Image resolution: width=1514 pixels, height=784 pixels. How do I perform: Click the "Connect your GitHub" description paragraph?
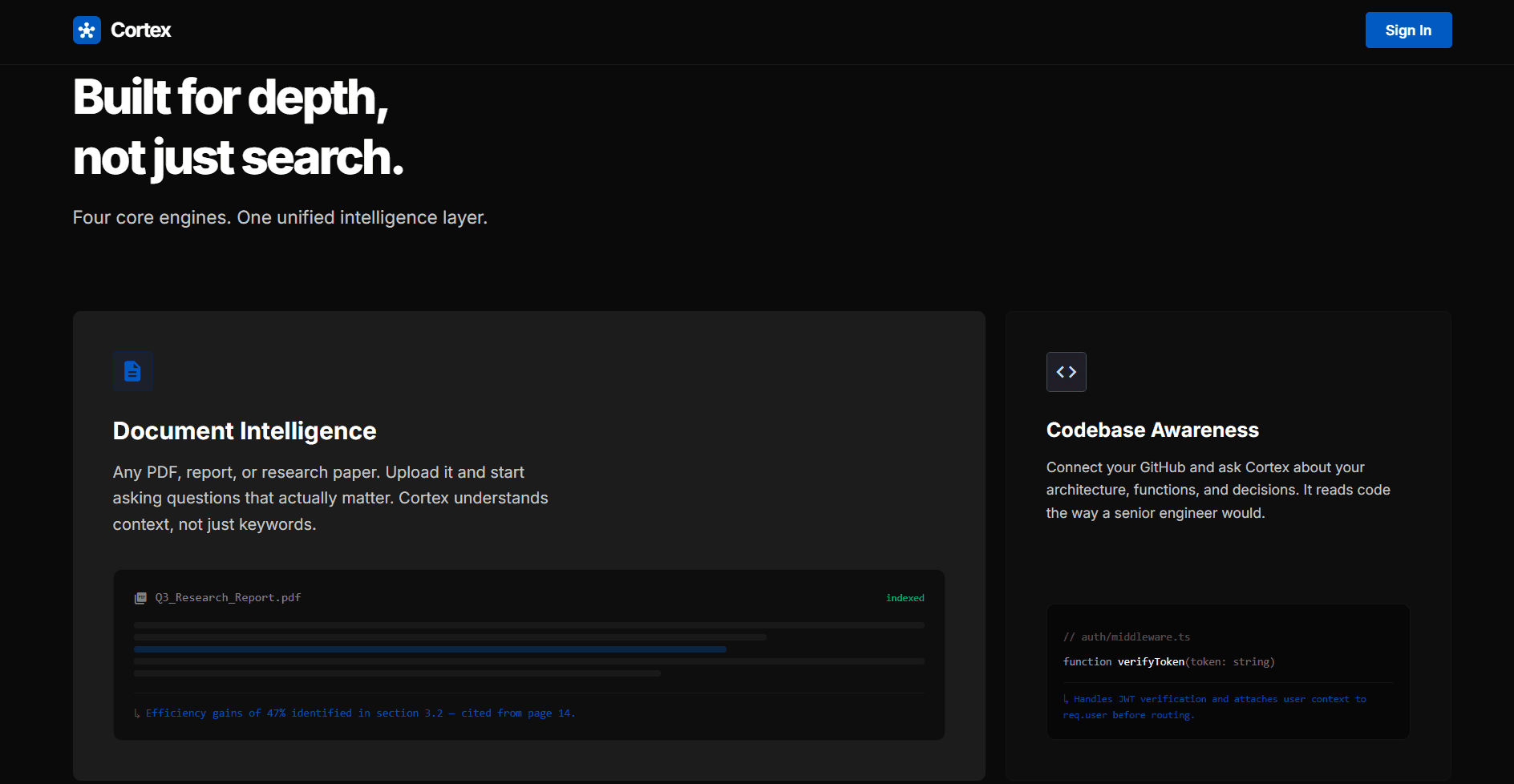tap(1218, 490)
